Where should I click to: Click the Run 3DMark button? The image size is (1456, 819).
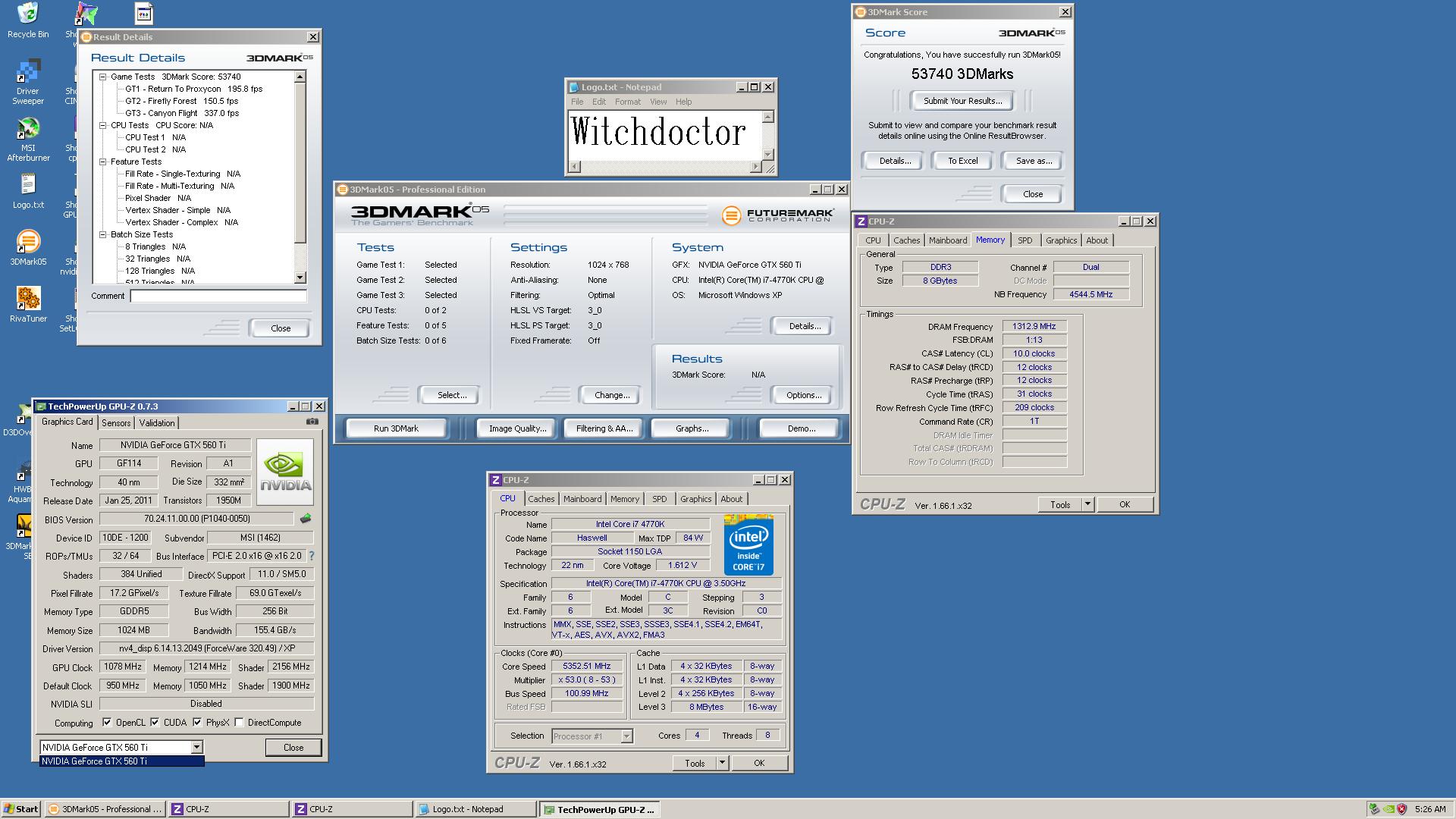tap(396, 428)
